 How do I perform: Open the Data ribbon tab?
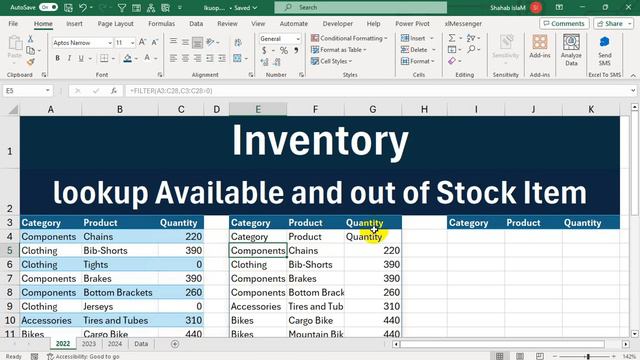(196, 24)
